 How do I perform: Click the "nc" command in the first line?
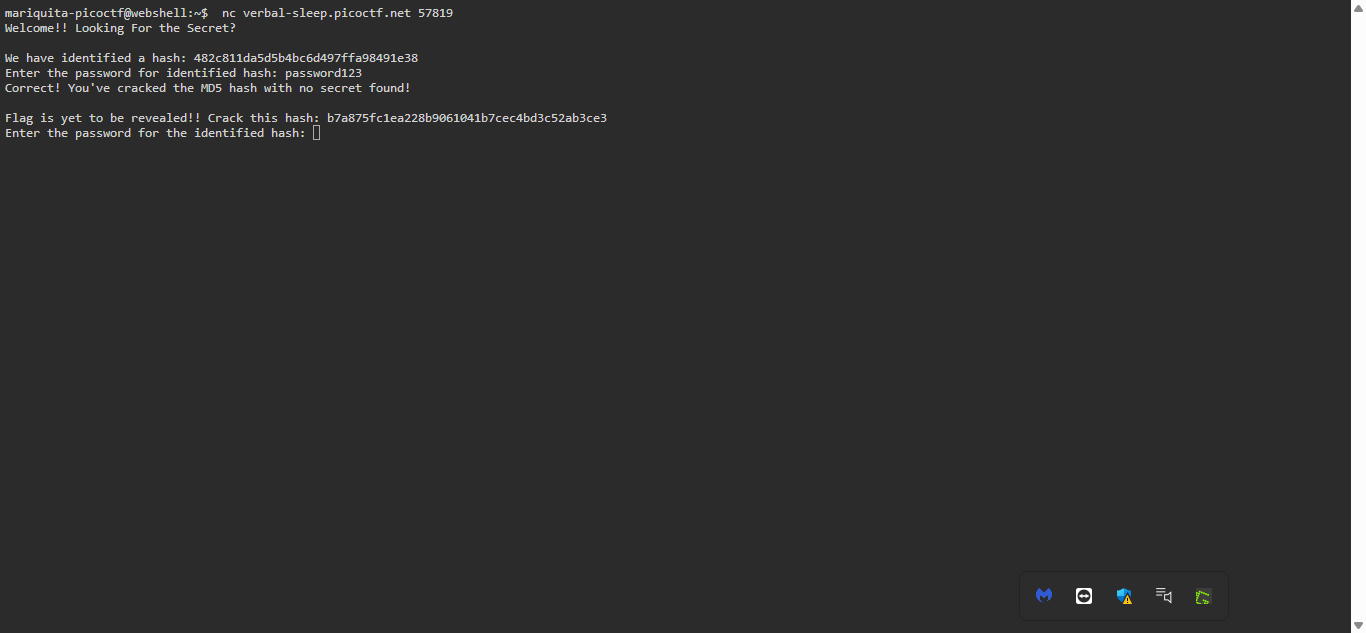point(228,13)
